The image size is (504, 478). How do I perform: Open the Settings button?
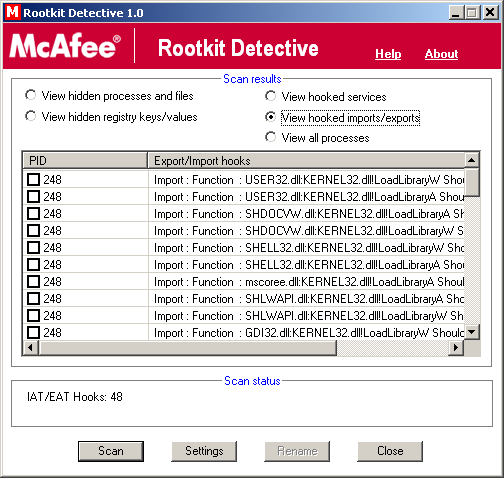click(x=204, y=451)
